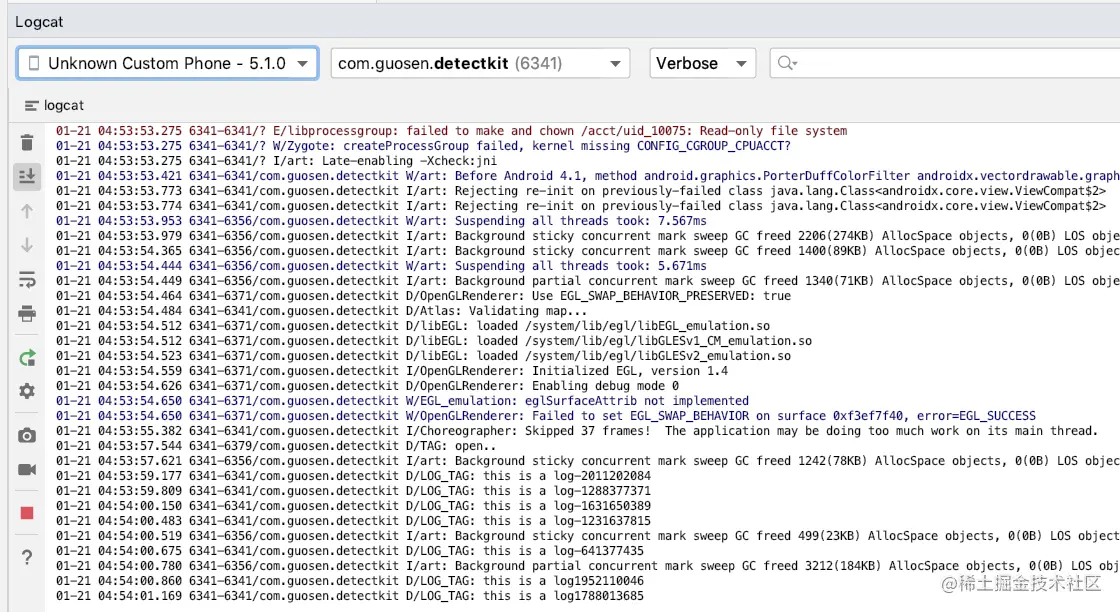Image resolution: width=1120 pixels, height=612 pixels.
Task: Select the W/Zygote createProcessGroup failed line
Action: tap(424, 146)
